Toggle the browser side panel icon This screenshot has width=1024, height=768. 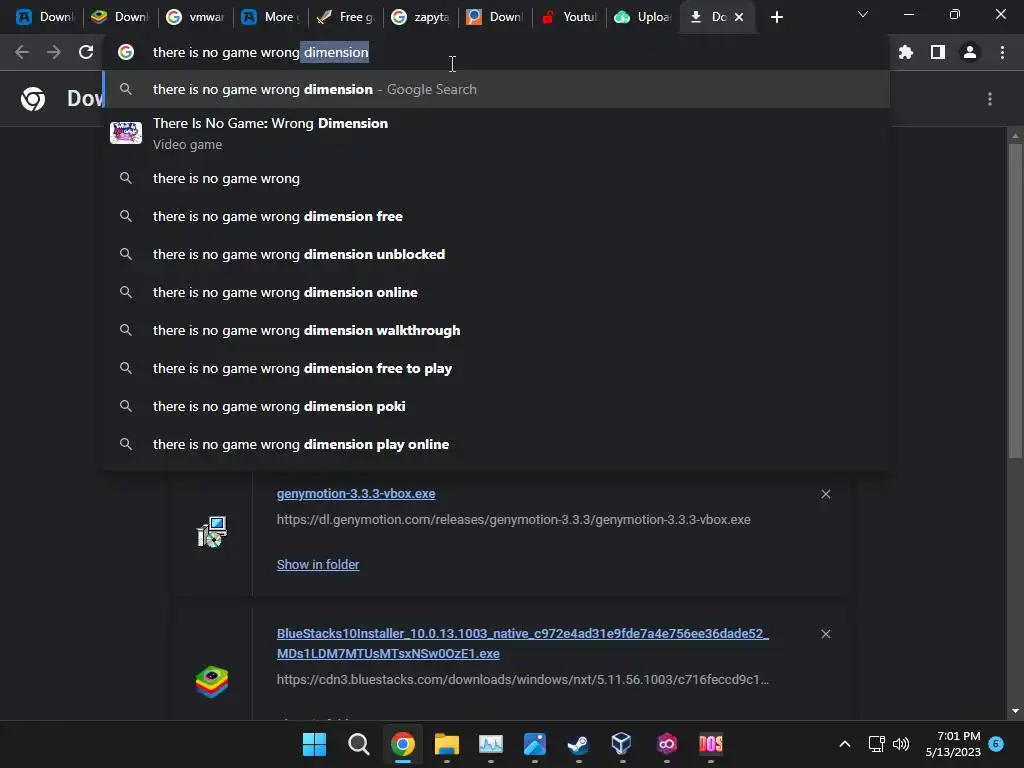click(x=938, y=52)
